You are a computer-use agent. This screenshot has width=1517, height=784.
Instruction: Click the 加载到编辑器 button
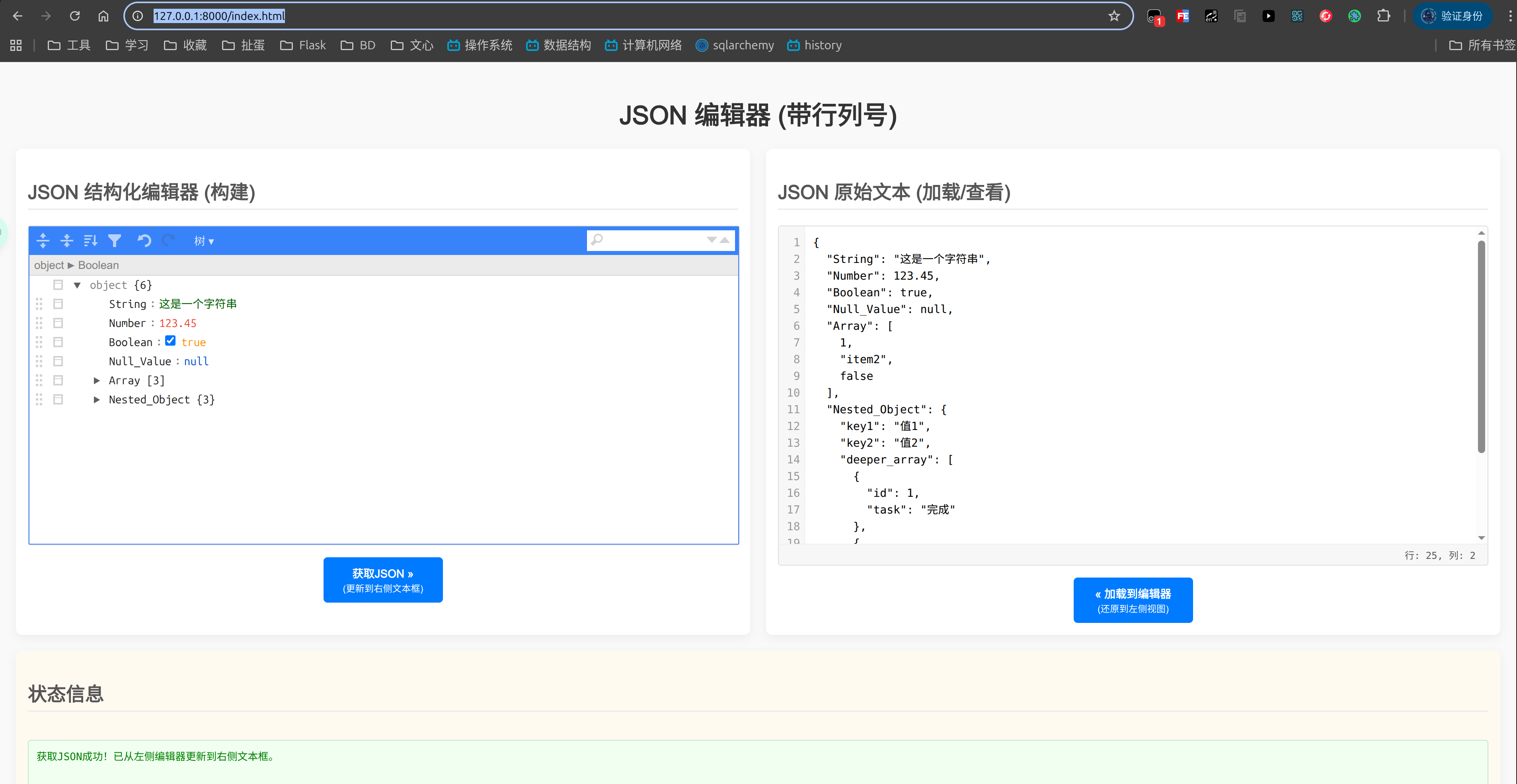click(1133, 599)
